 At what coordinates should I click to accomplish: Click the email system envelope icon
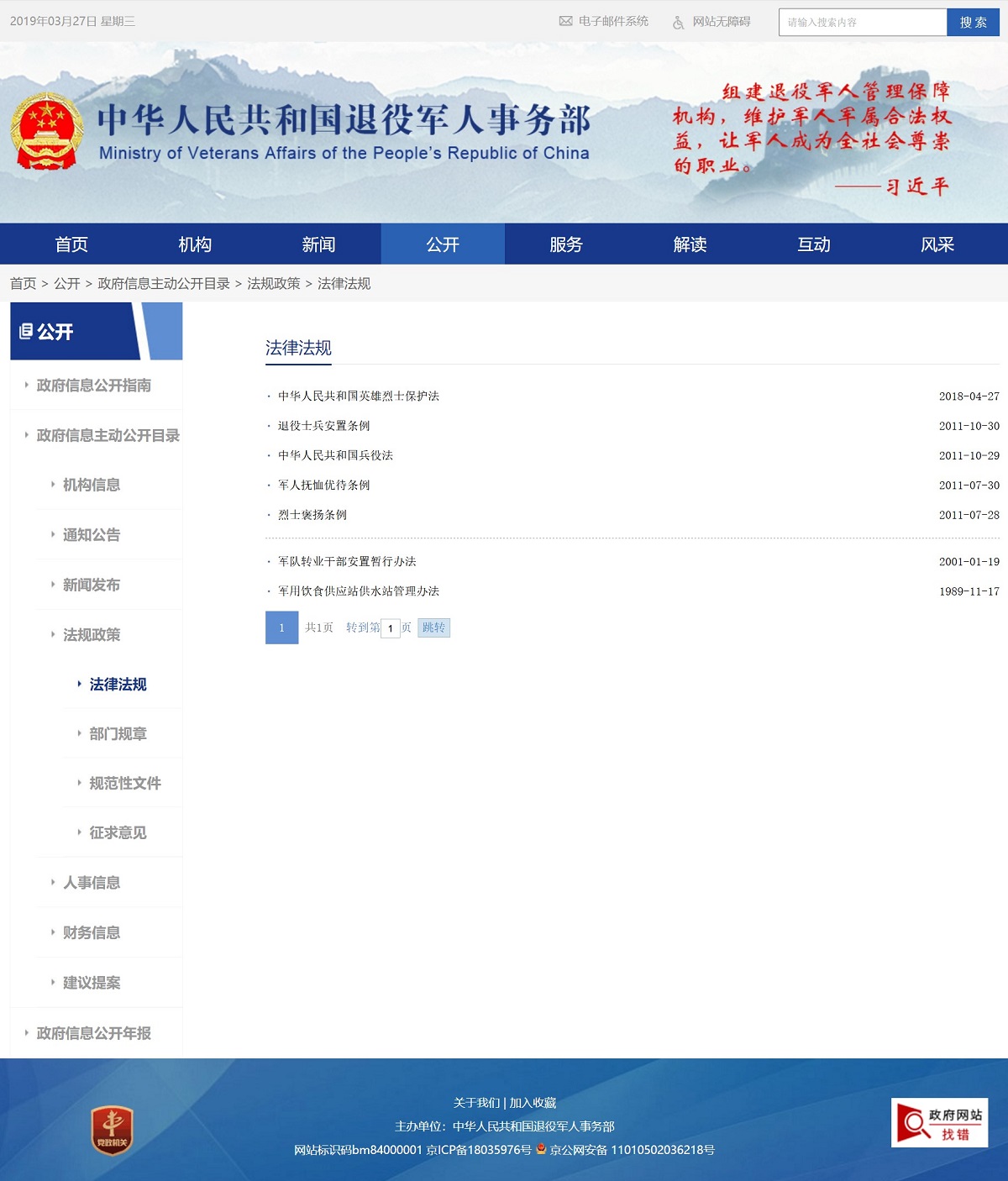point(565,22)
